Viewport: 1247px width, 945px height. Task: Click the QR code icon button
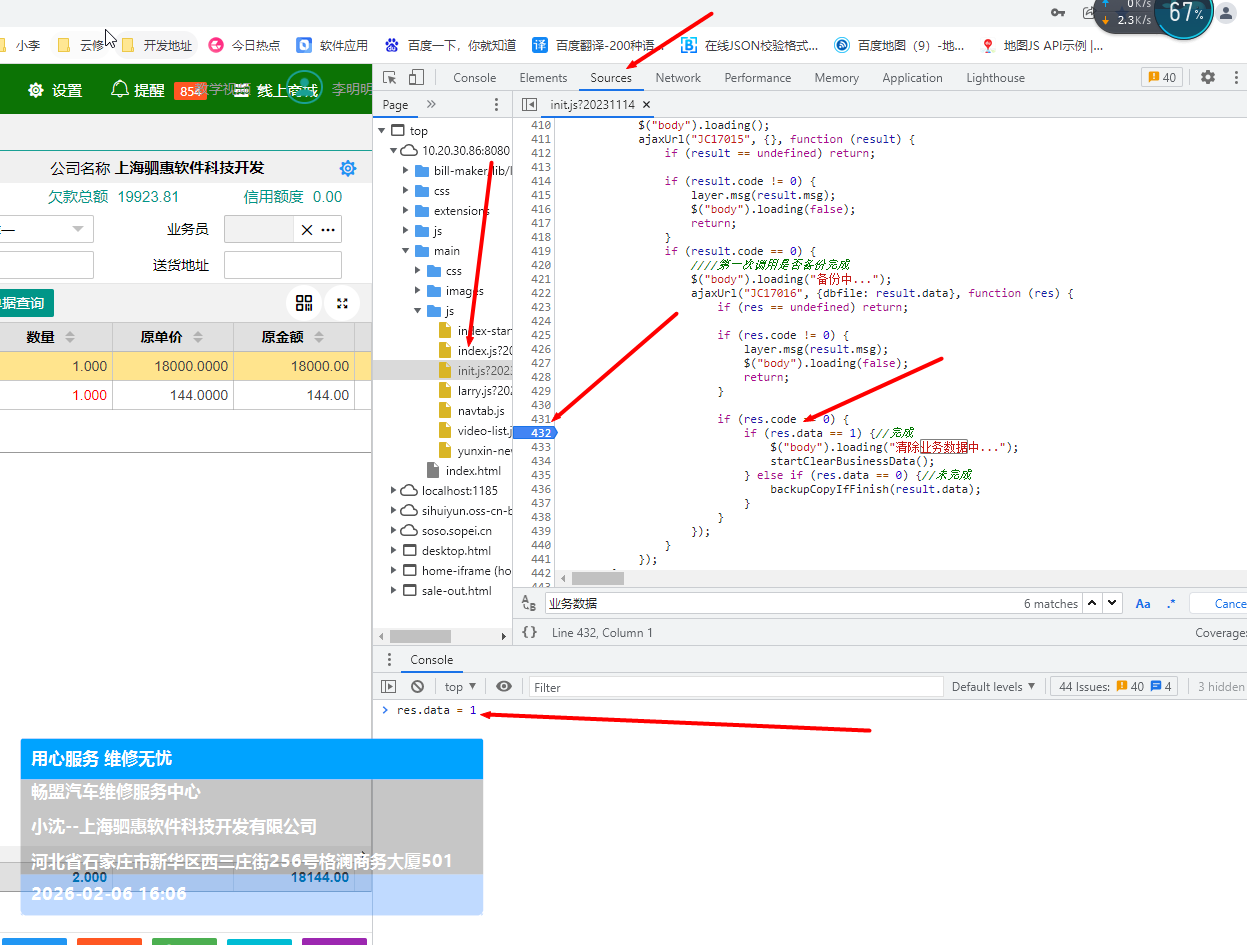tap(305, 303)
